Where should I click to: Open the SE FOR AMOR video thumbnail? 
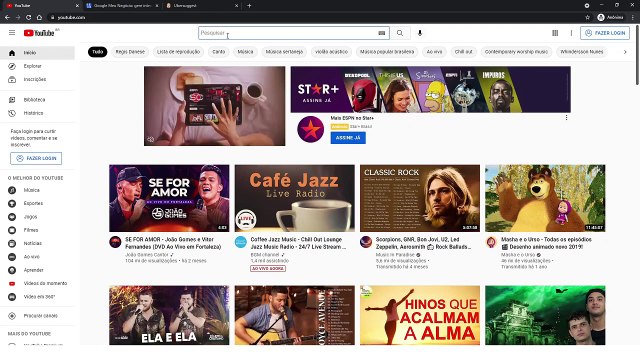(x=169, y=198)
